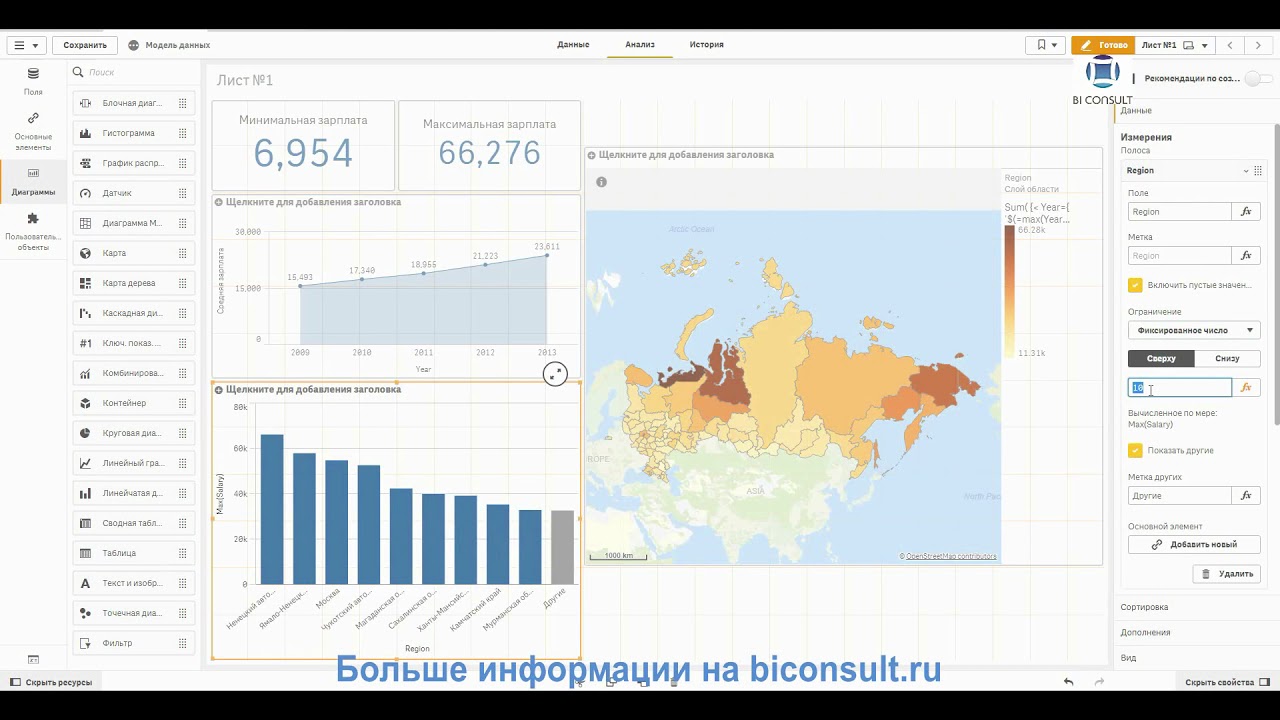Uncheck Включить пустые значения checkbox
This screenshot has height=720, width=1280.
[1135, 285]
